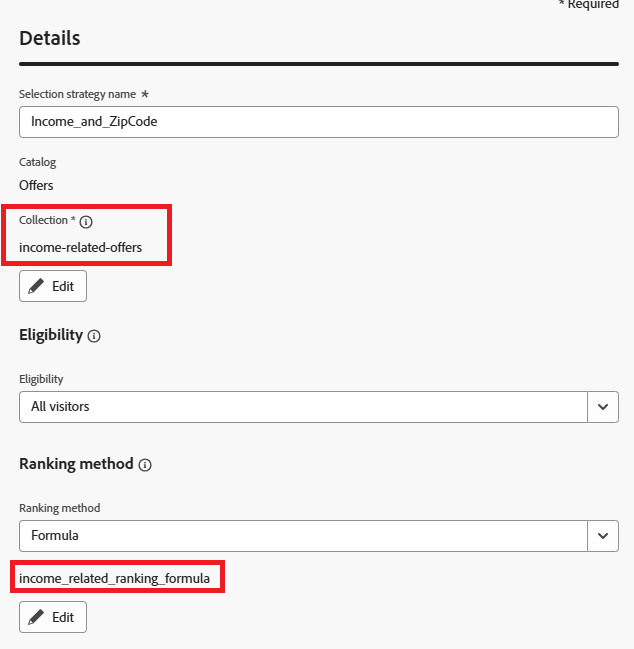Click the pencil icon under income_related_ranking_formula
634x649 pixels.
click(37, 617)
